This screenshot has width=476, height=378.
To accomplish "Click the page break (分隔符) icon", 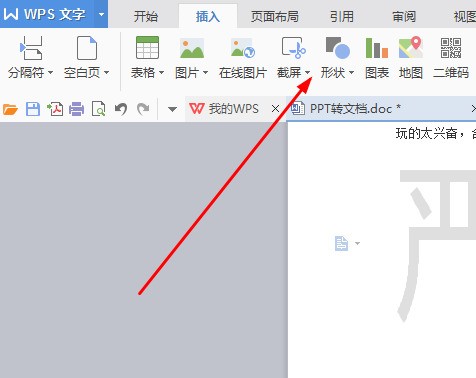I will [31, 48].
